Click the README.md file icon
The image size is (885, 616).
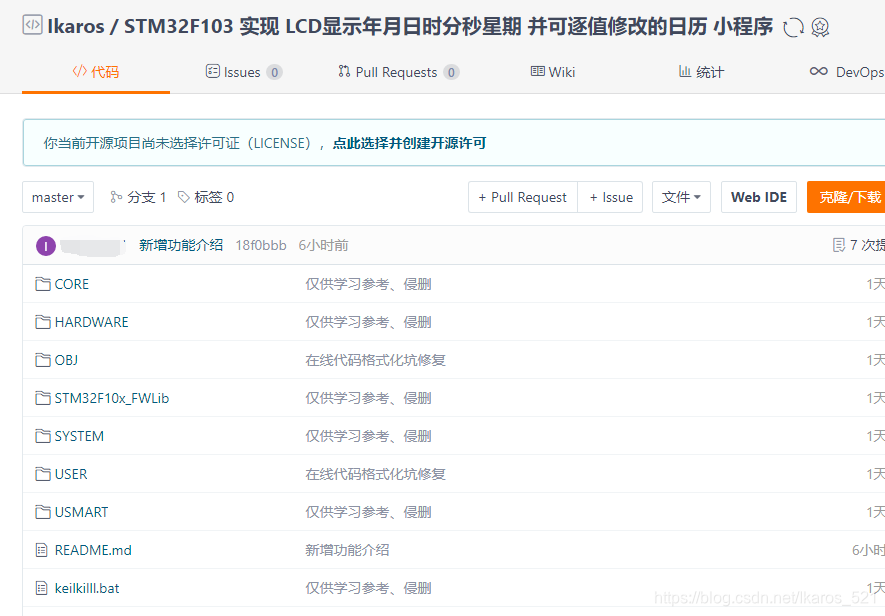pyautogui.click(x=42, y=550)
